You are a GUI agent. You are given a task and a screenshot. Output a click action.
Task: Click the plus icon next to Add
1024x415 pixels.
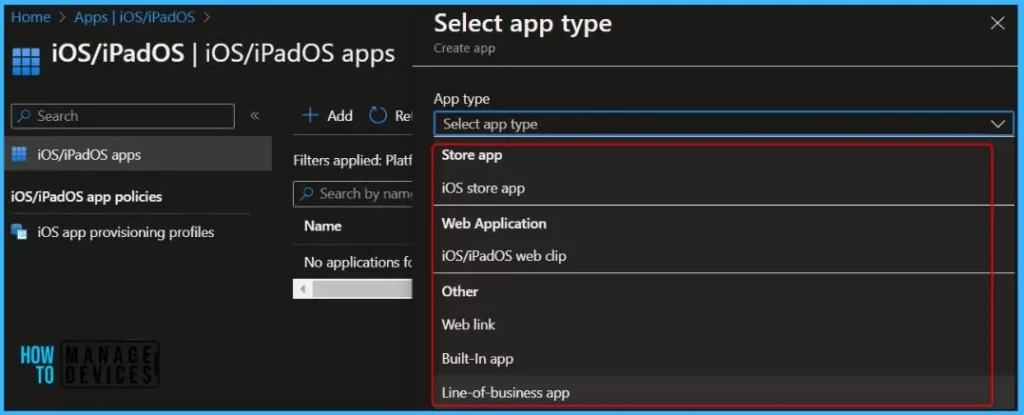(310, 116)
